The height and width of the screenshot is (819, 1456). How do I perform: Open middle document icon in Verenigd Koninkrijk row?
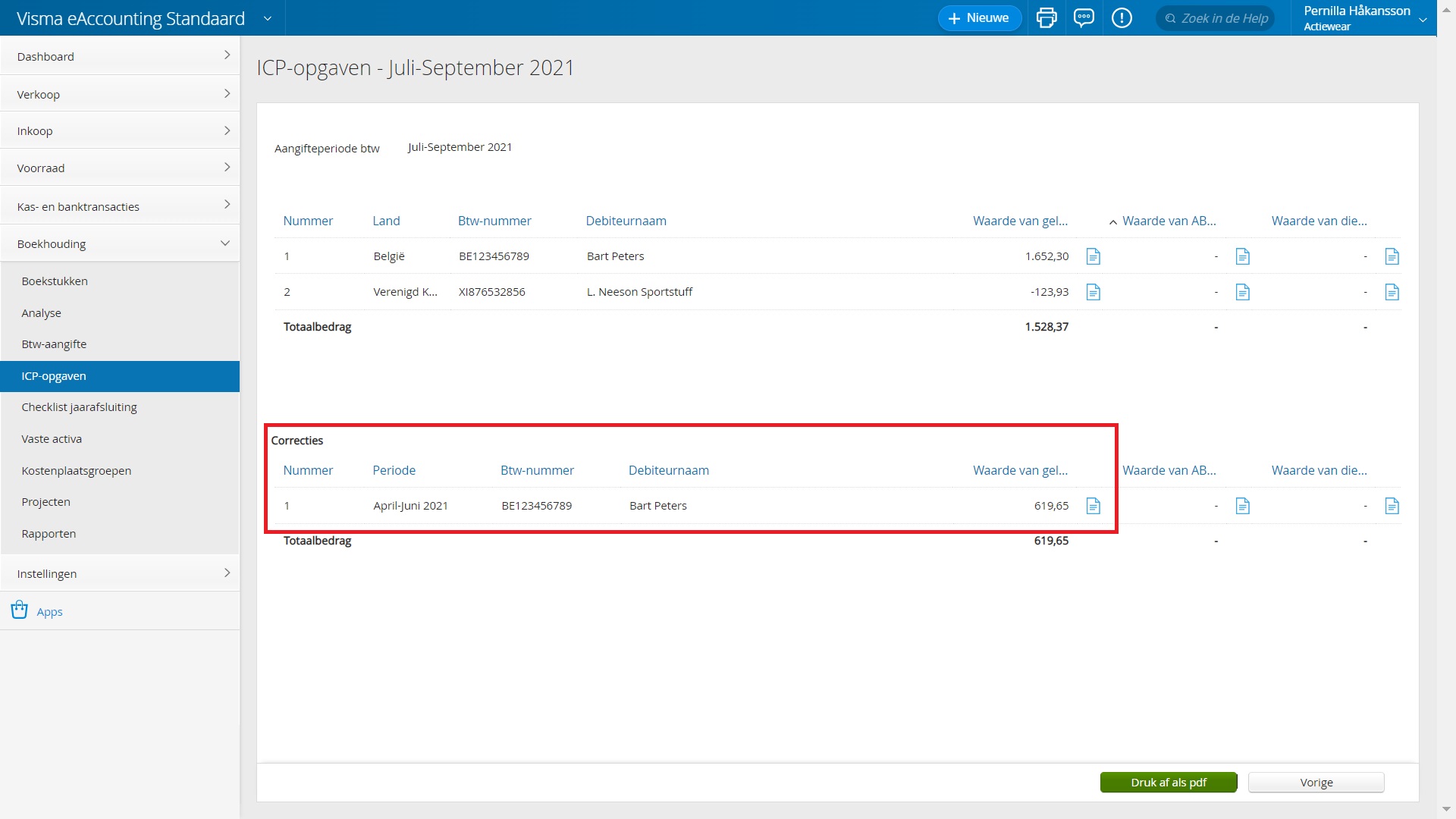click(x=1242, y=292)
